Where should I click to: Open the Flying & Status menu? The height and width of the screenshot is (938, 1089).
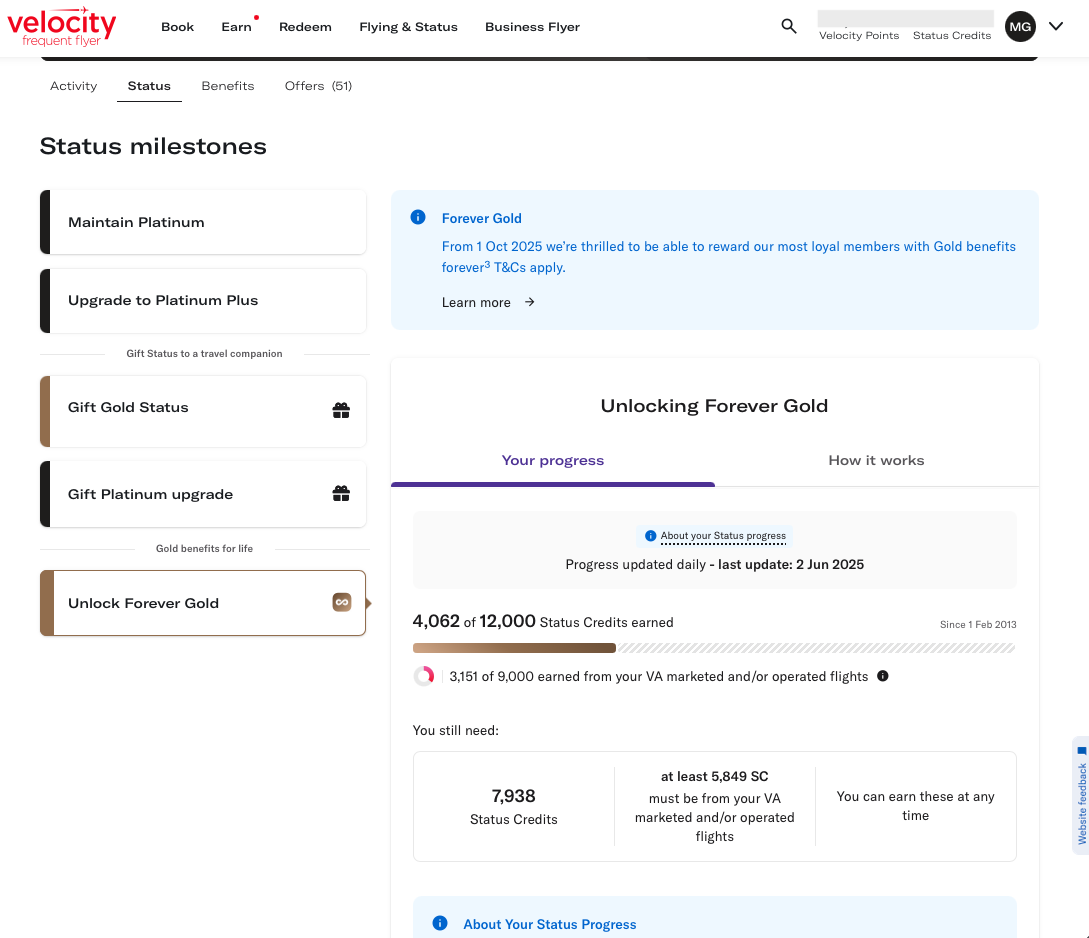[408, 27]
